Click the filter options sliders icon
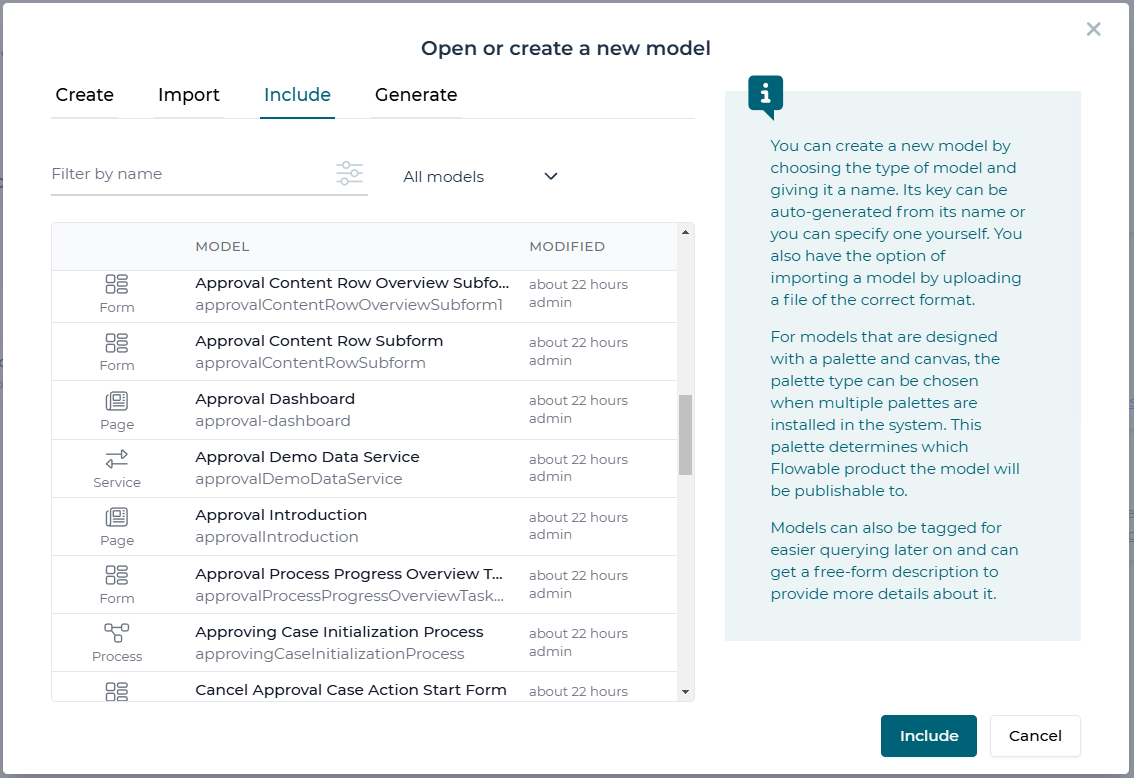1134x778 pixels. (349, 173)
